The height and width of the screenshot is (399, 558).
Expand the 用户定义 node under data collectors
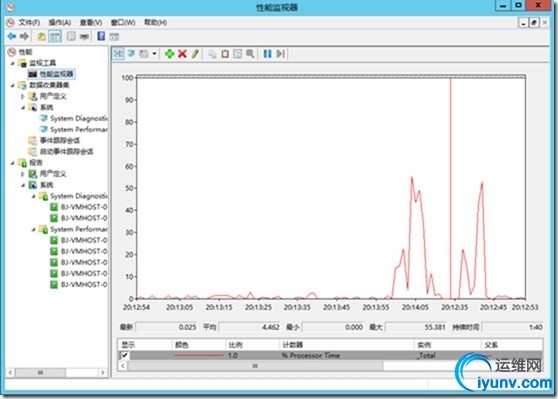[23, 96]
